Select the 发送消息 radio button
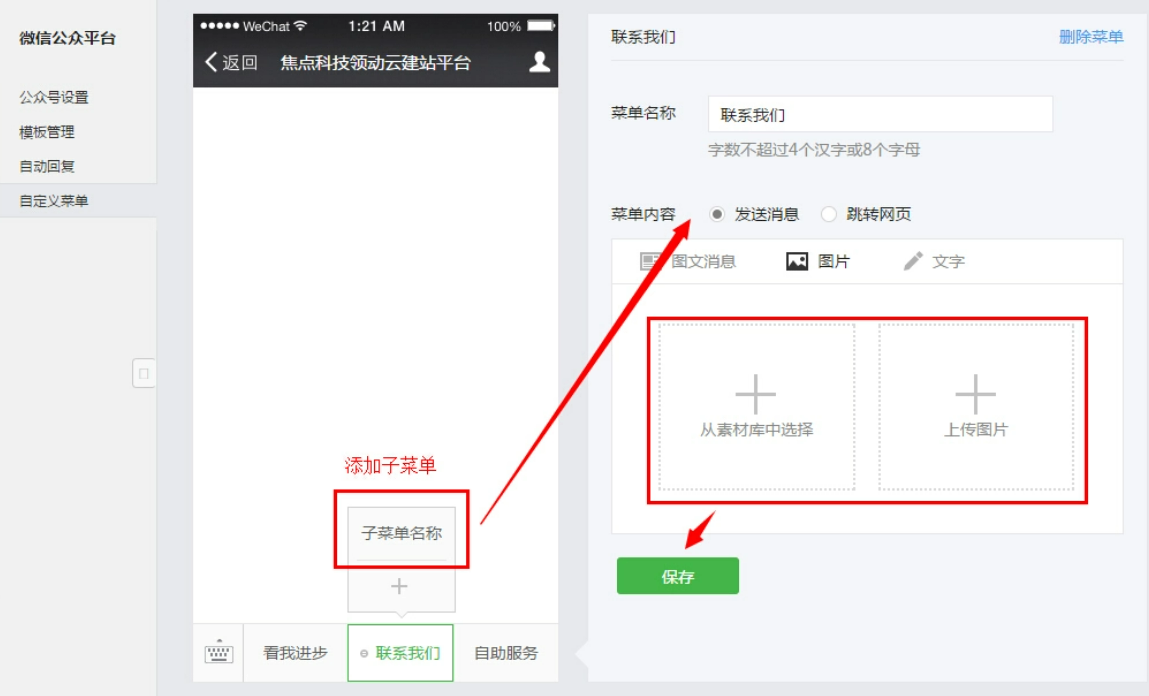 717,214
